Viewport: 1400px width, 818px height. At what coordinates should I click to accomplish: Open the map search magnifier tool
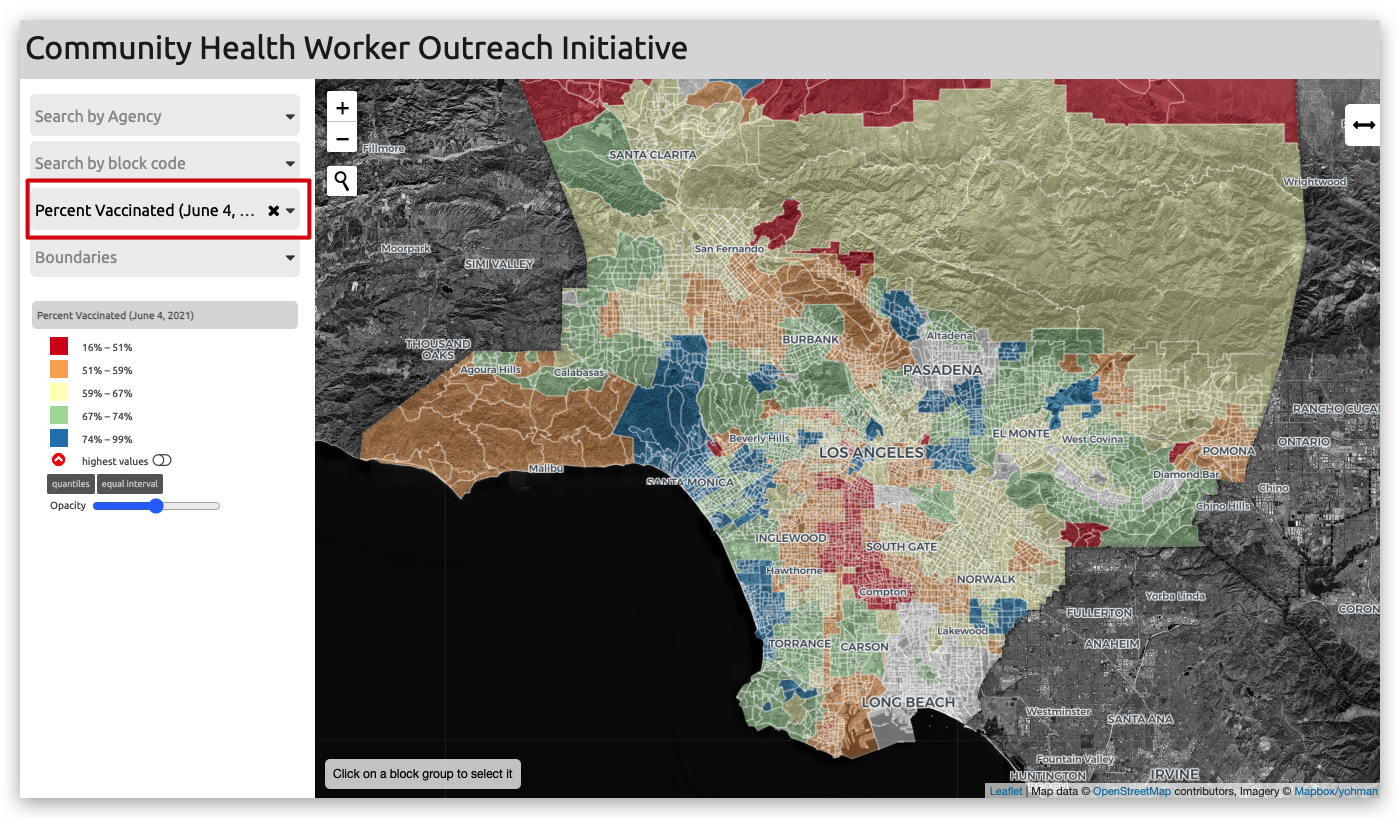[342, 181]
